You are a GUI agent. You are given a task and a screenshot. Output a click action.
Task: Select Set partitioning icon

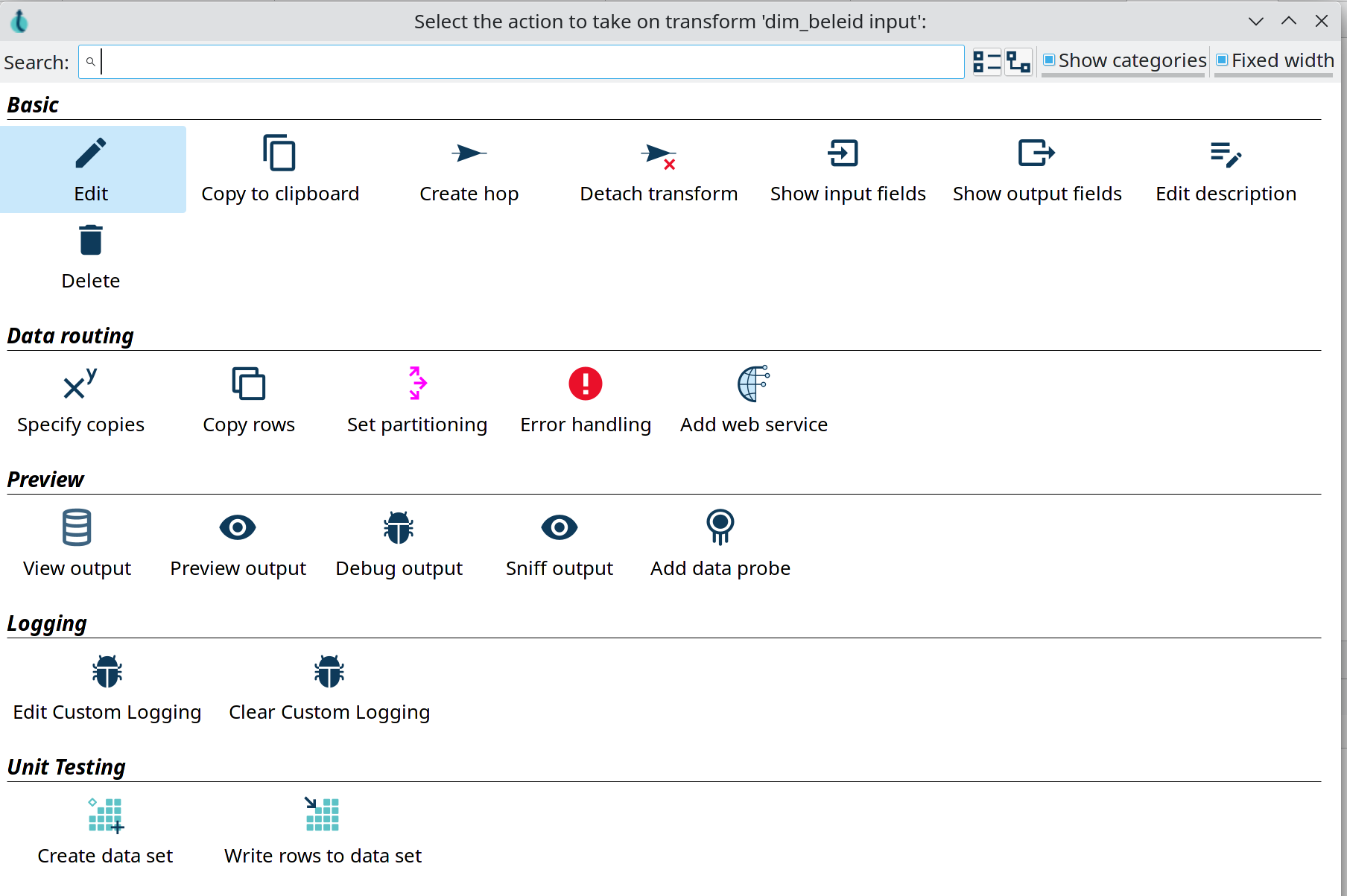[x=417, y=384]
